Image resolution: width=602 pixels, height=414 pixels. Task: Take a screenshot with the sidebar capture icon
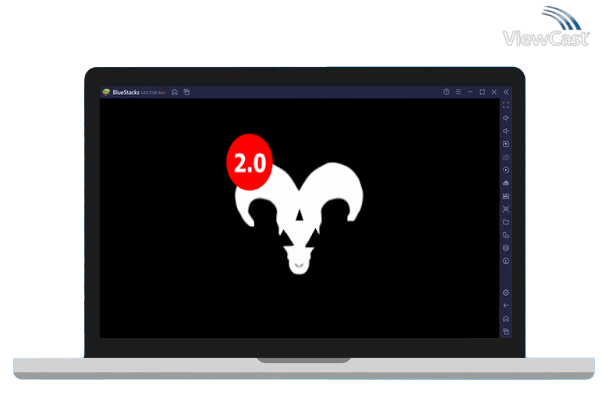(x=506, y=209)
